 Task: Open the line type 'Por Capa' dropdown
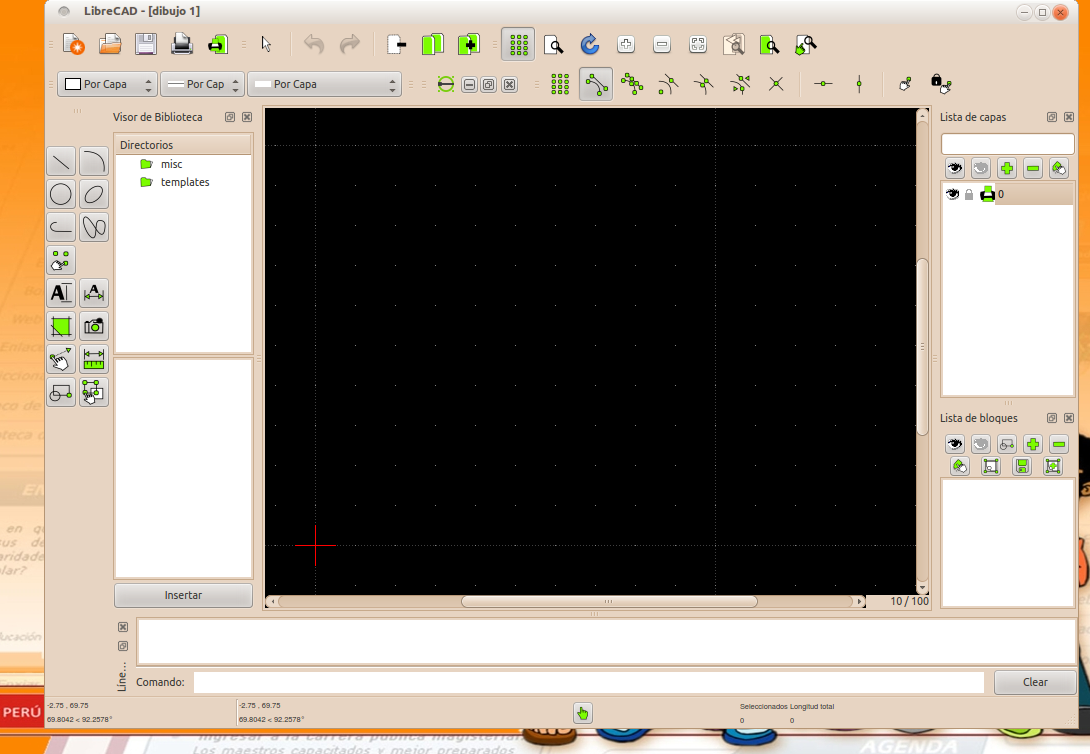pos(325,84)
